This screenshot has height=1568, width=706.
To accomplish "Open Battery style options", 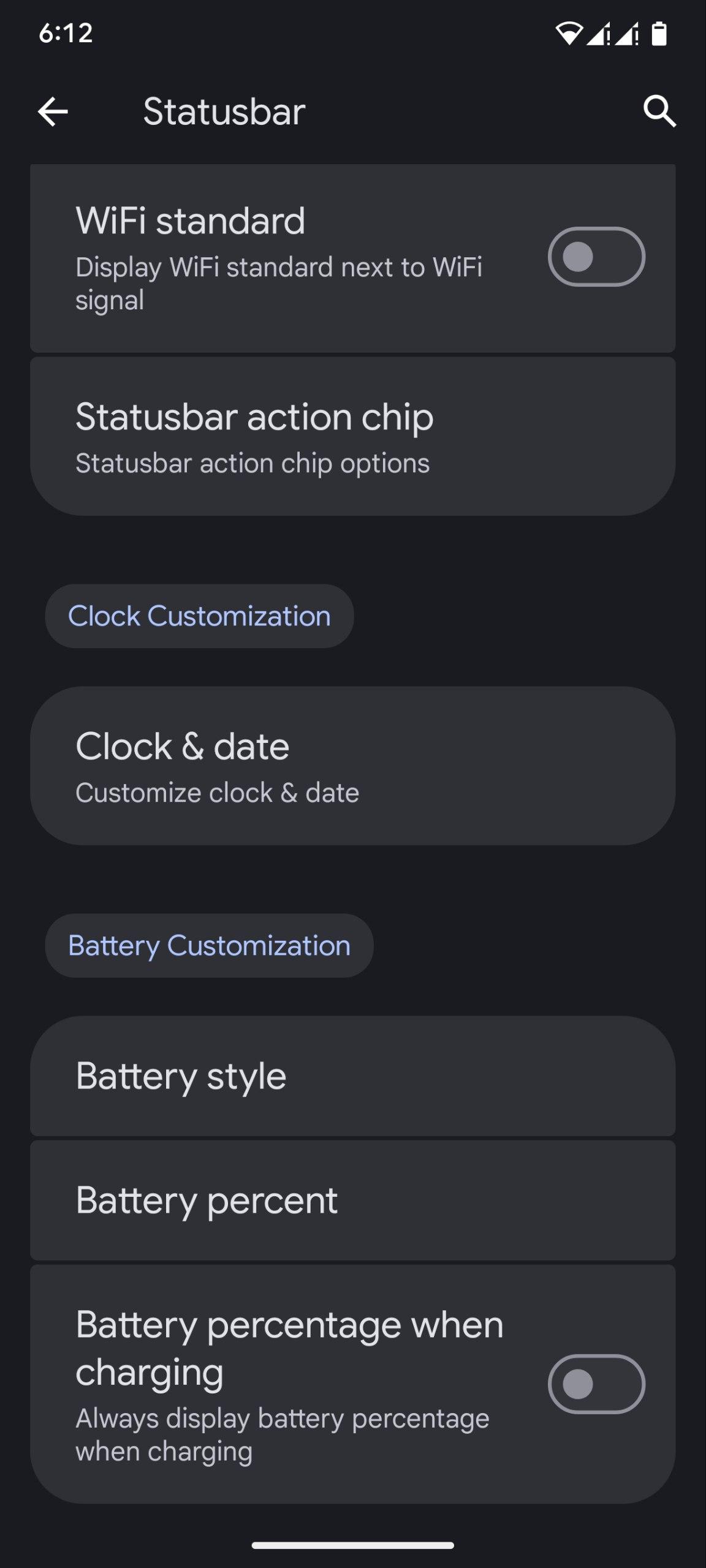I will click(352, 1076).
